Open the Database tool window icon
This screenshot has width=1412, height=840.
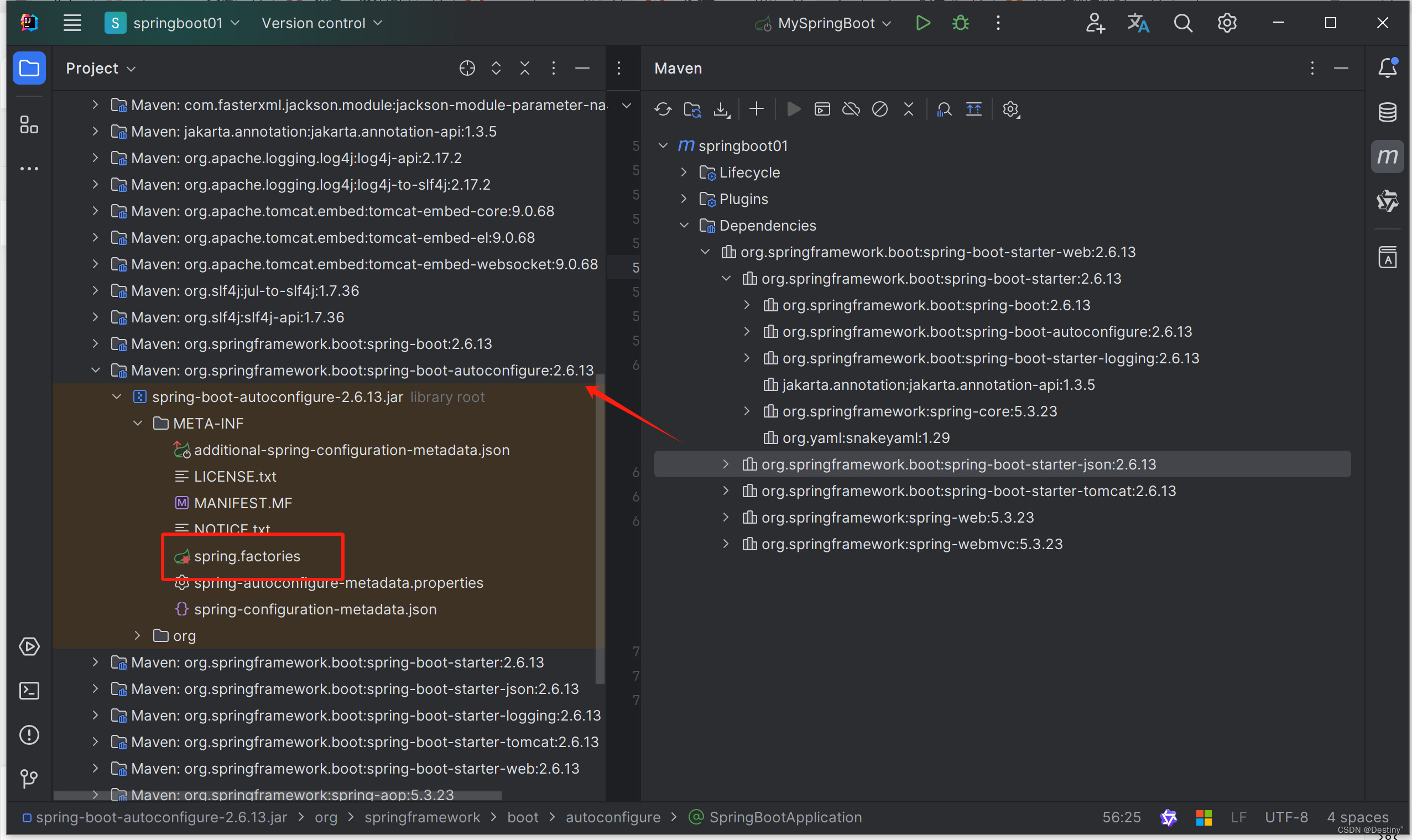point(1387,112)
